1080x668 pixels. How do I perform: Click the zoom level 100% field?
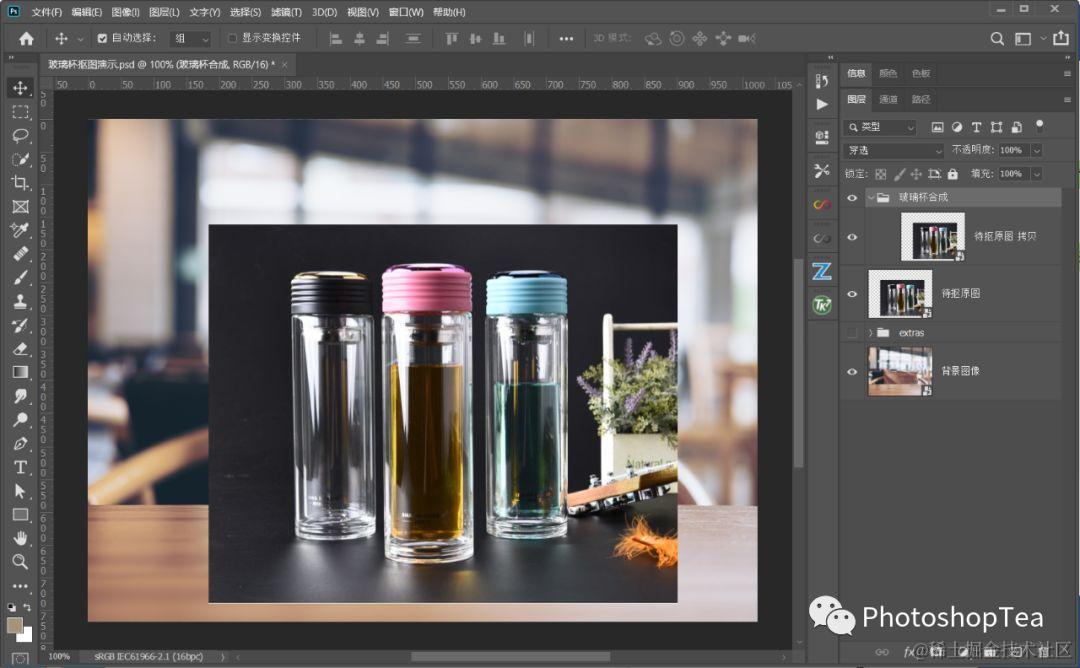59,656
